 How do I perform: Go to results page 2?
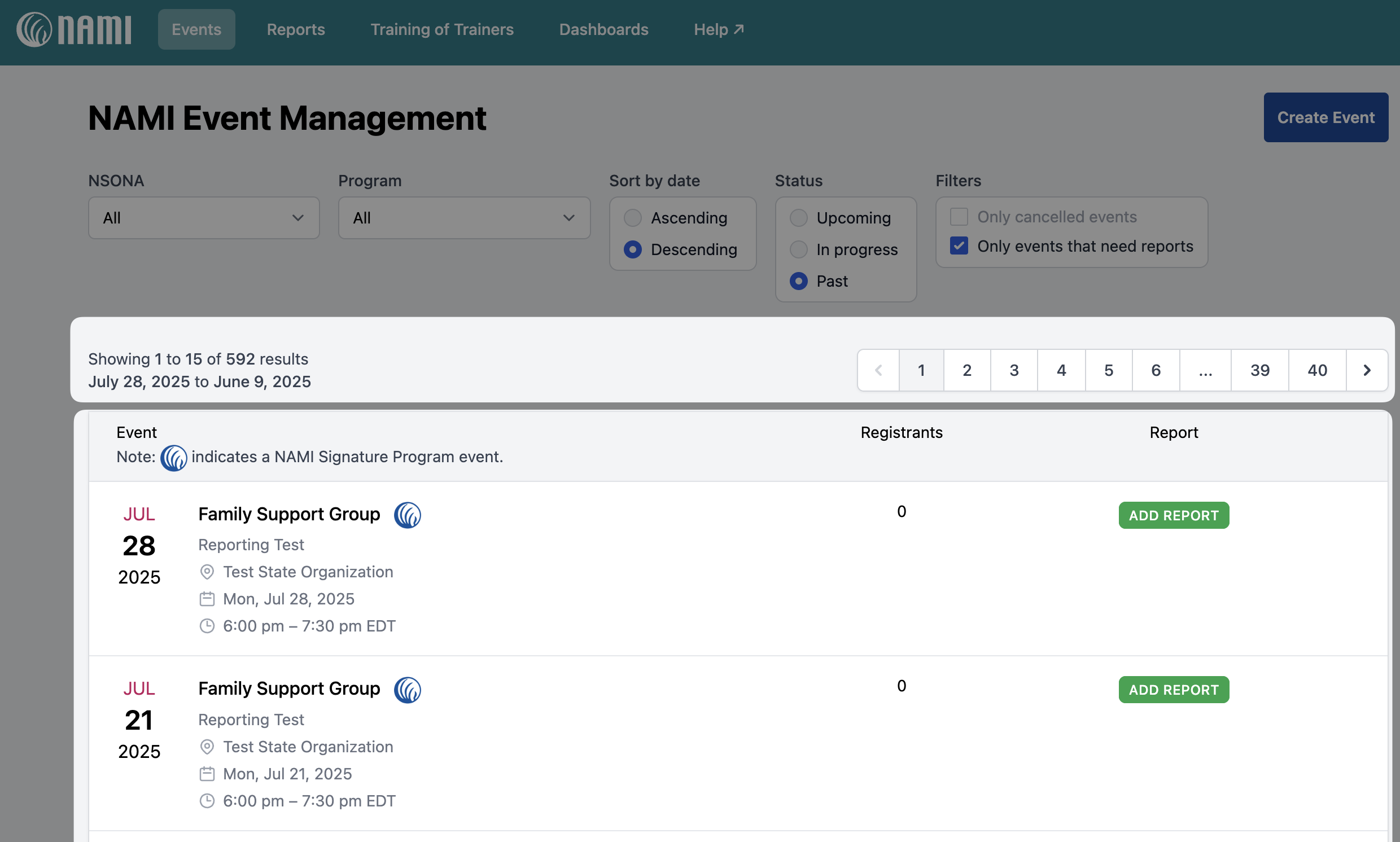967,371
